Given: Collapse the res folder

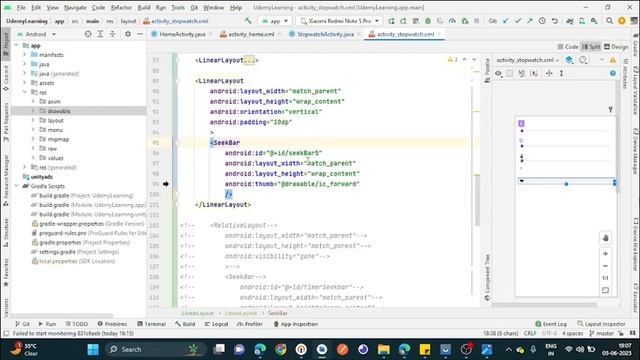Looking at the screenshot, I should coord(24,92).
